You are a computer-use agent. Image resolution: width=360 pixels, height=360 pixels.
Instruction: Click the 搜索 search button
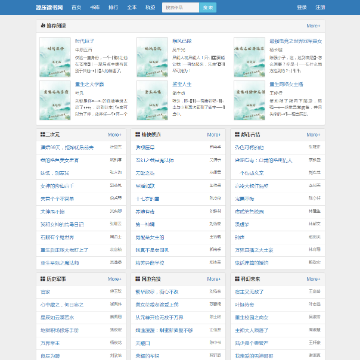pos(208,7)
